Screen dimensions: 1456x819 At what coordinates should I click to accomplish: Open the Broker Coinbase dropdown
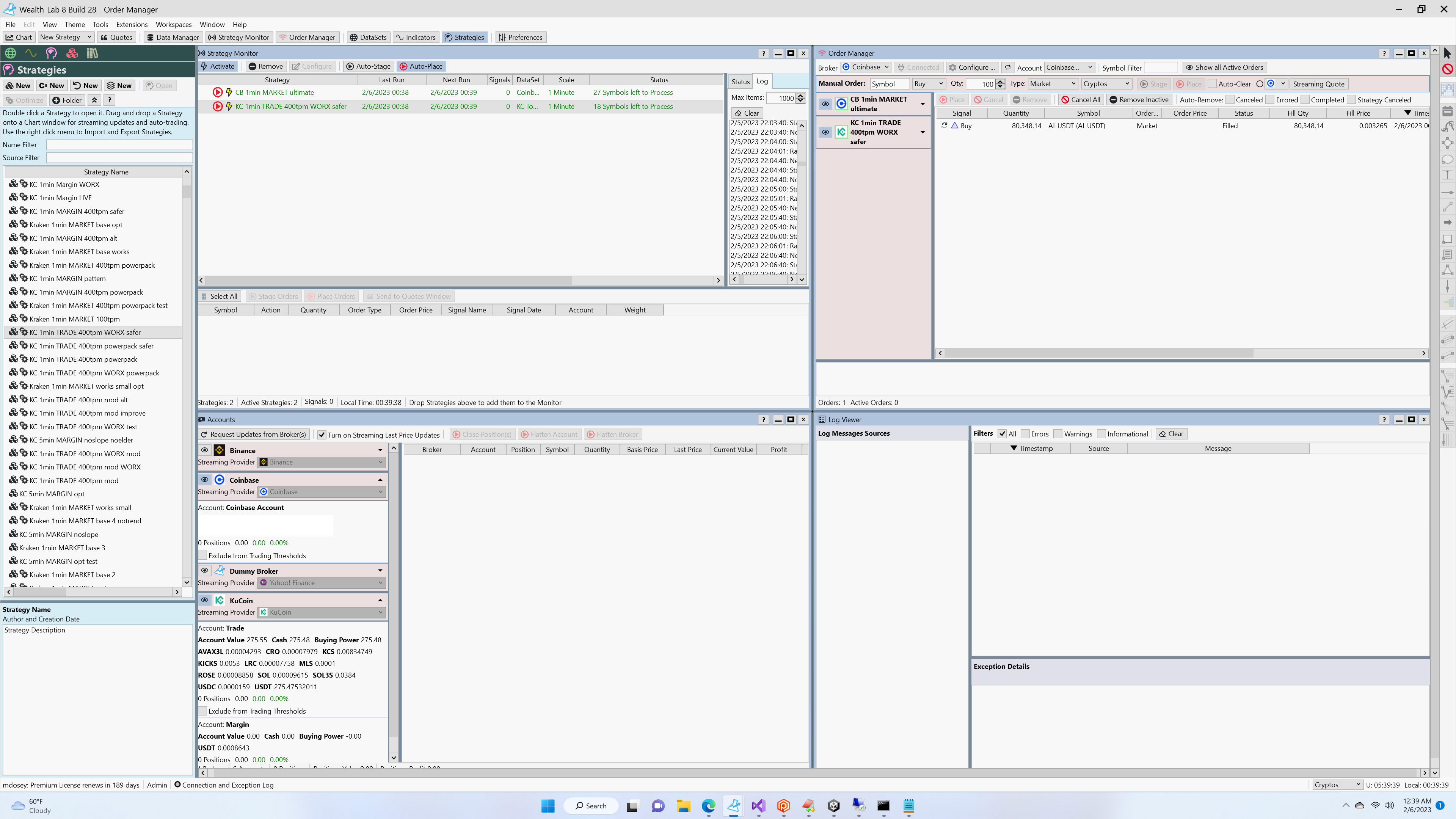coord(866,67)
